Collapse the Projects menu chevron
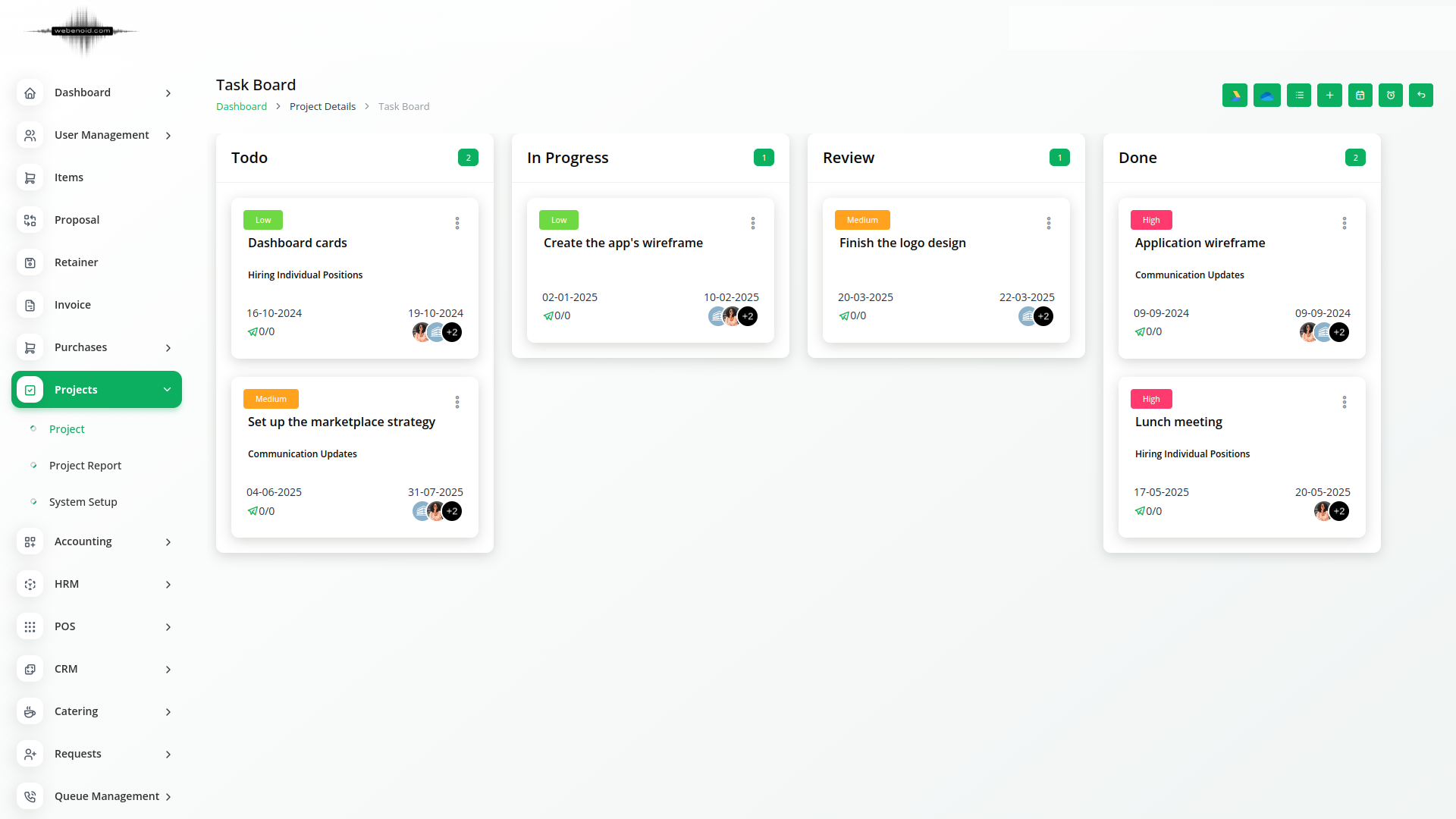This screenshot has height=819, width=1456. 167,390
